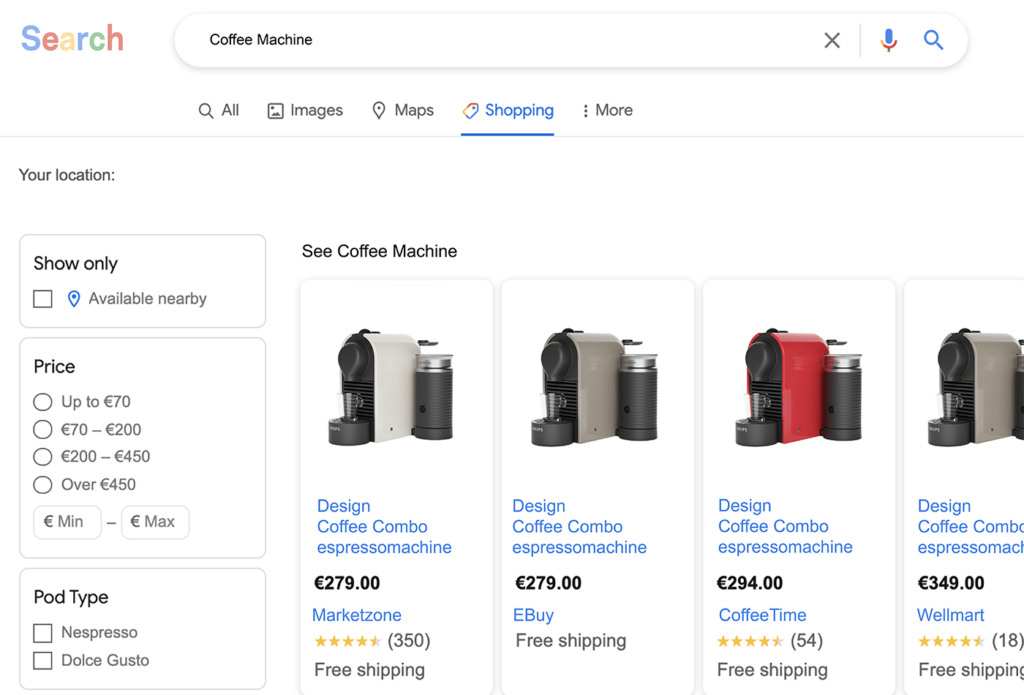1024x695 pixels.
Task: Select the Up to €70 price option
Action: point(42,402)
